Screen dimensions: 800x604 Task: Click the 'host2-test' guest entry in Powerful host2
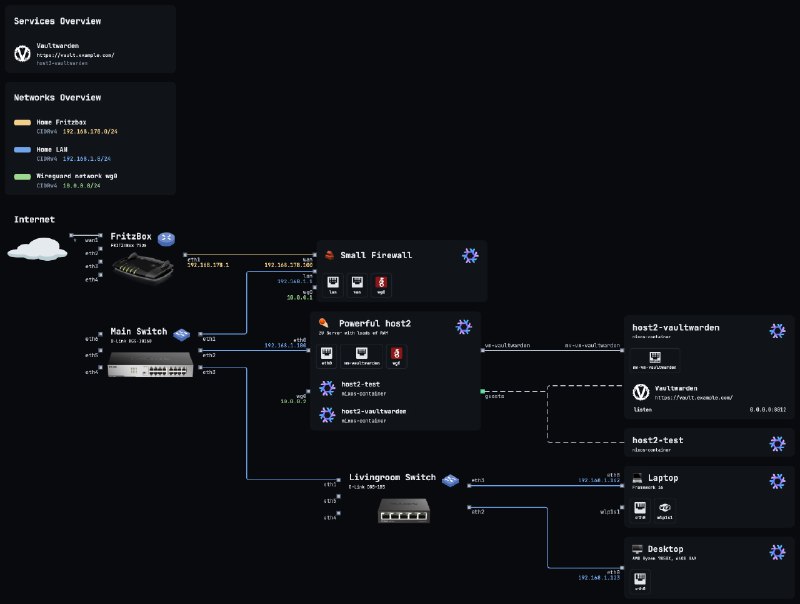coord(361,384)
